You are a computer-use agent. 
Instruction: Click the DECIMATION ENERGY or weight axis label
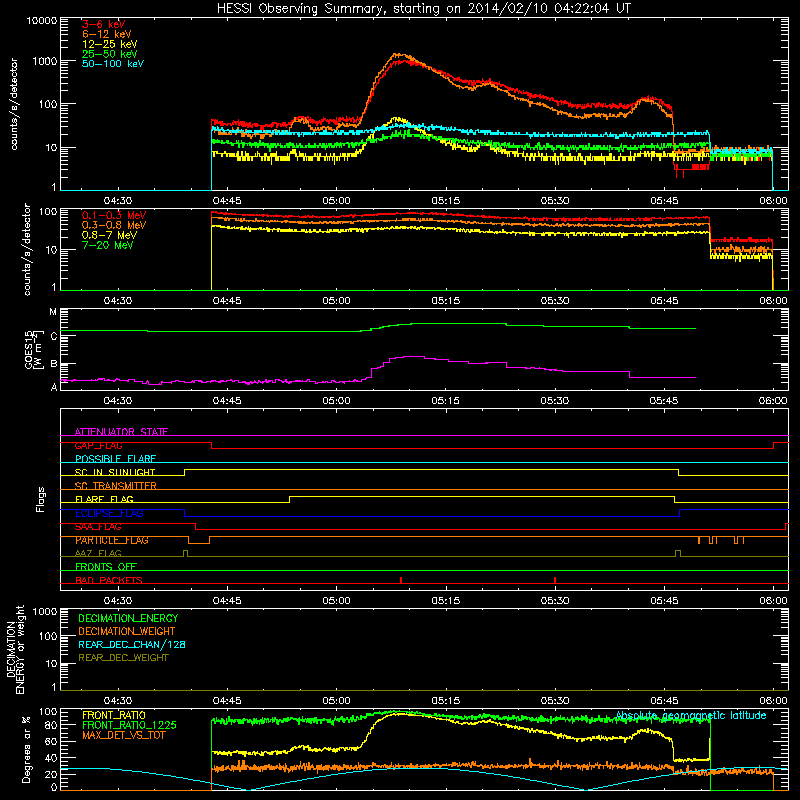tap(15, 649)
